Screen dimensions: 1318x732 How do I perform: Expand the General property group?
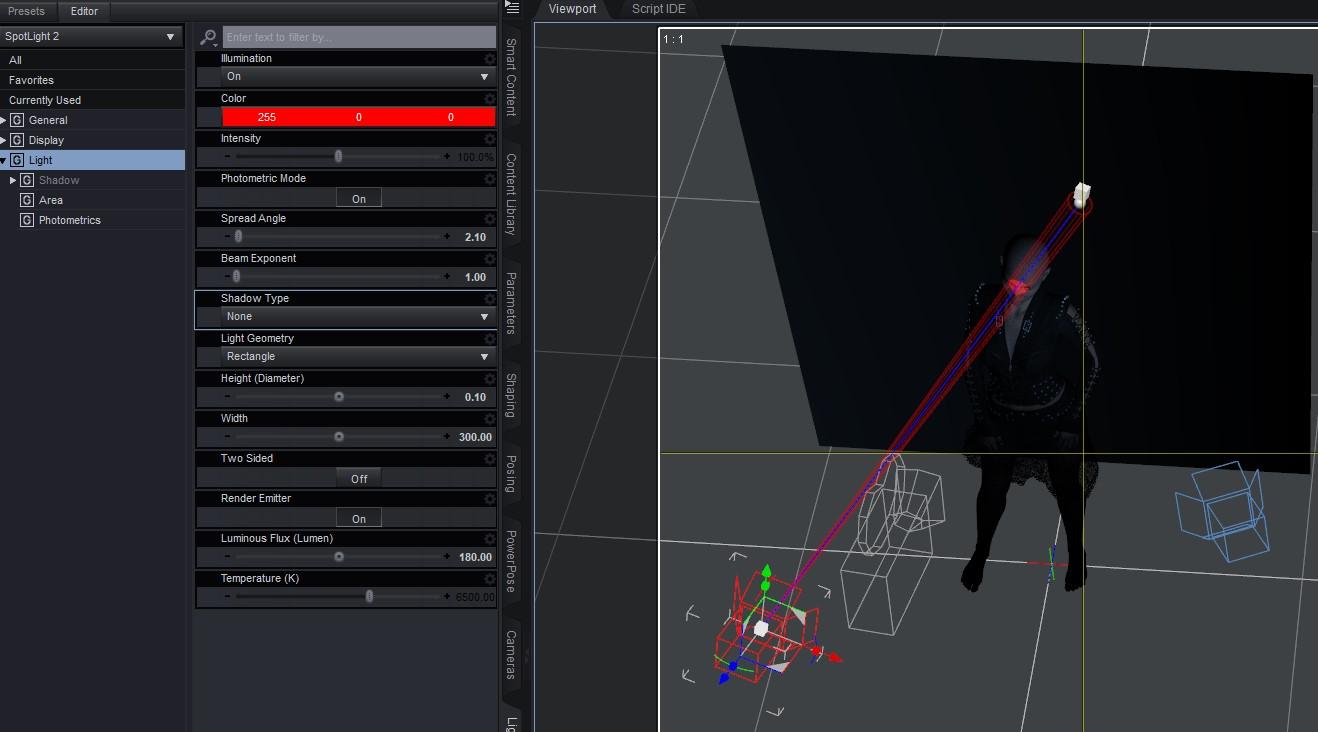(x=4, y=120)
